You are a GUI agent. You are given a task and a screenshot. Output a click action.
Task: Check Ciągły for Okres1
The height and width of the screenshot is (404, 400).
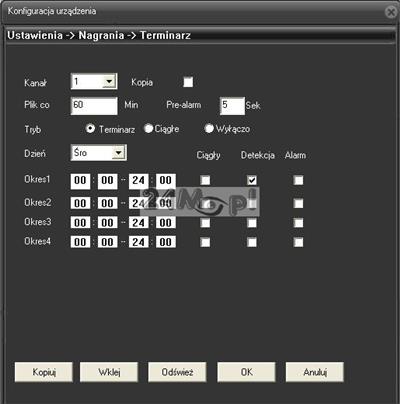point(205,180)
